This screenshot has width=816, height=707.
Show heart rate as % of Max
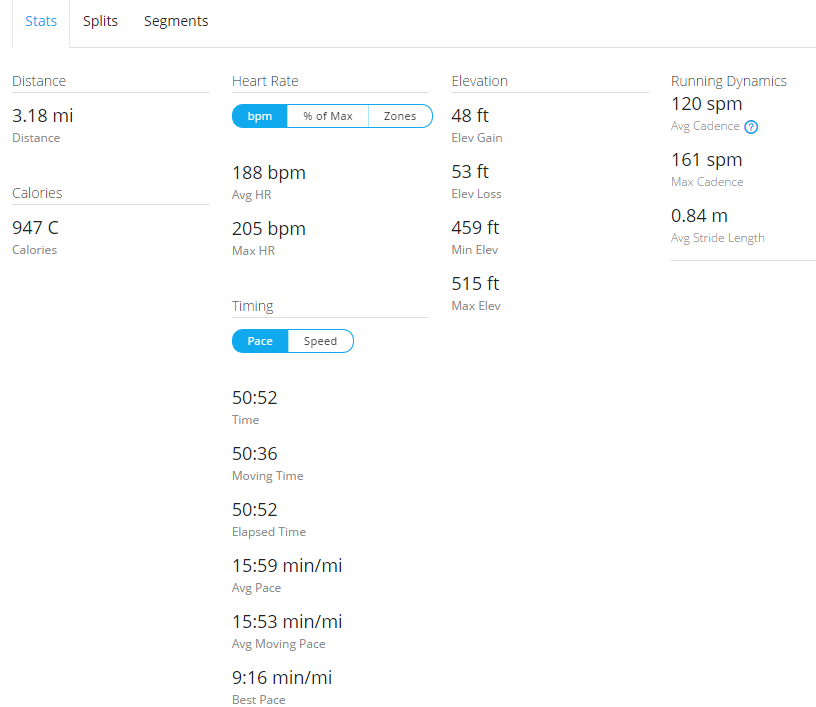coord(328,116)
